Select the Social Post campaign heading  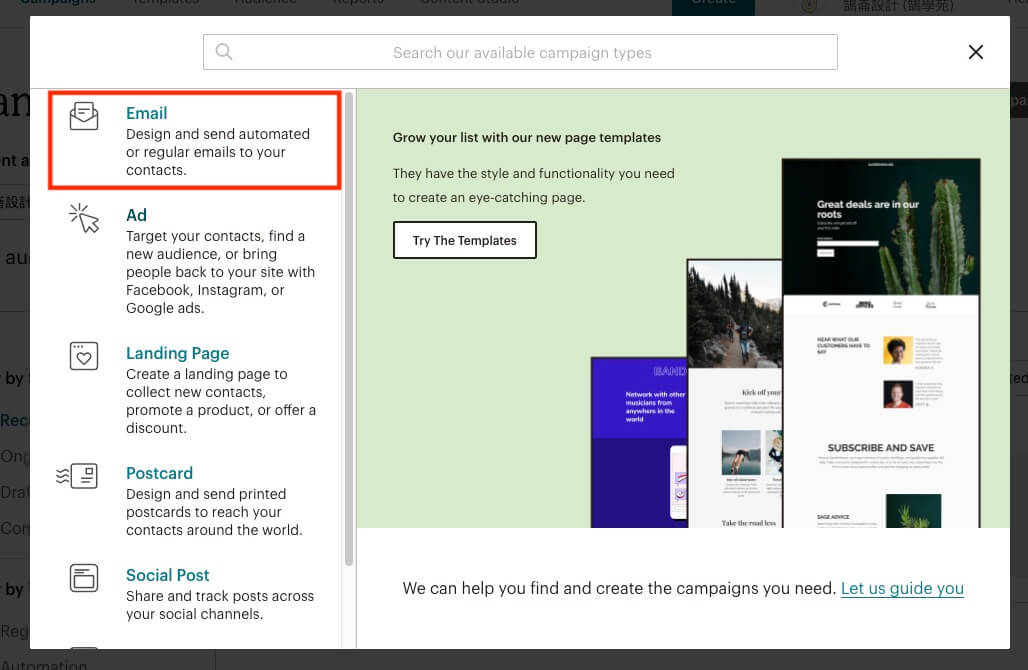tap(167, 575)
